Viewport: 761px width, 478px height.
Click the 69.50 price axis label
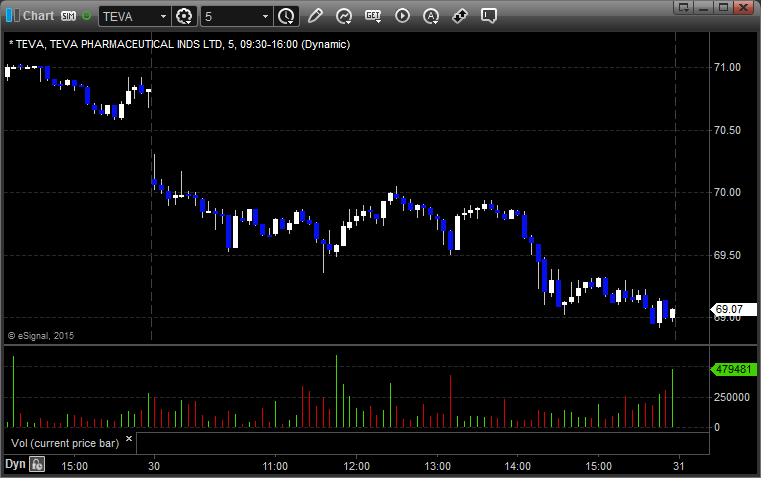[x=727, y=255]
